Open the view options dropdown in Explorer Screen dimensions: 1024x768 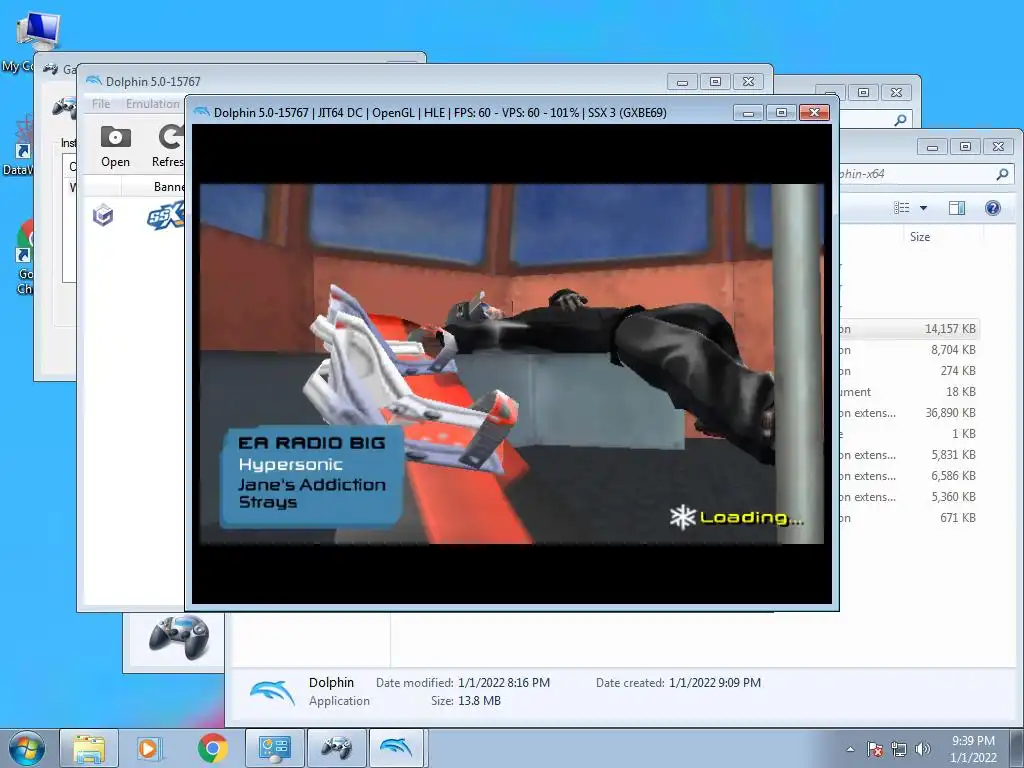tap(923, 208)
